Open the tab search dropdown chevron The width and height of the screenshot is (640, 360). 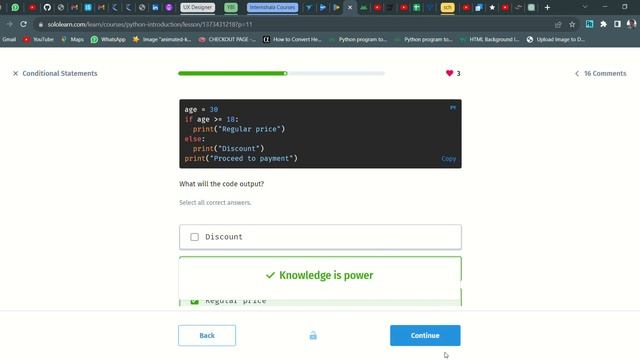pos(585,7)
